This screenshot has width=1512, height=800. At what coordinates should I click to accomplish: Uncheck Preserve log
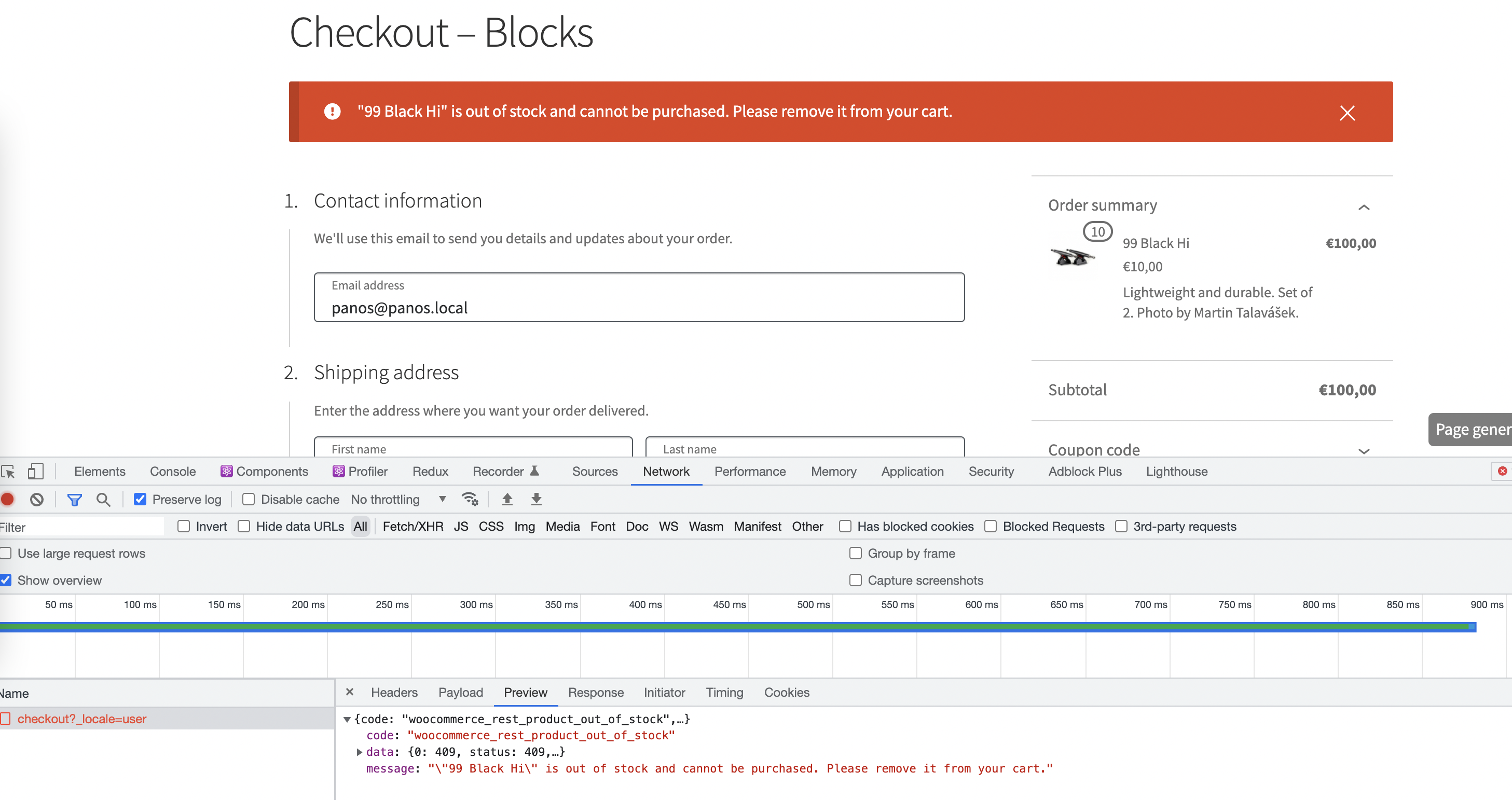click(140, 499)
